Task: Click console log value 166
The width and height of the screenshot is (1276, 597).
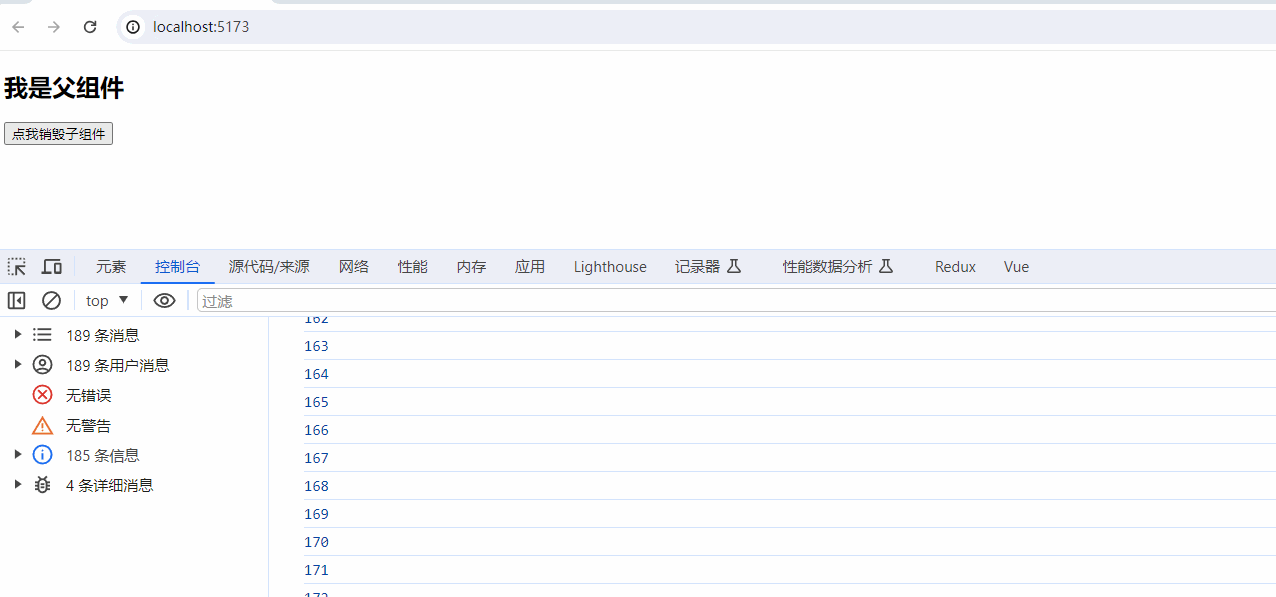Action: click(x=316, y=430)
